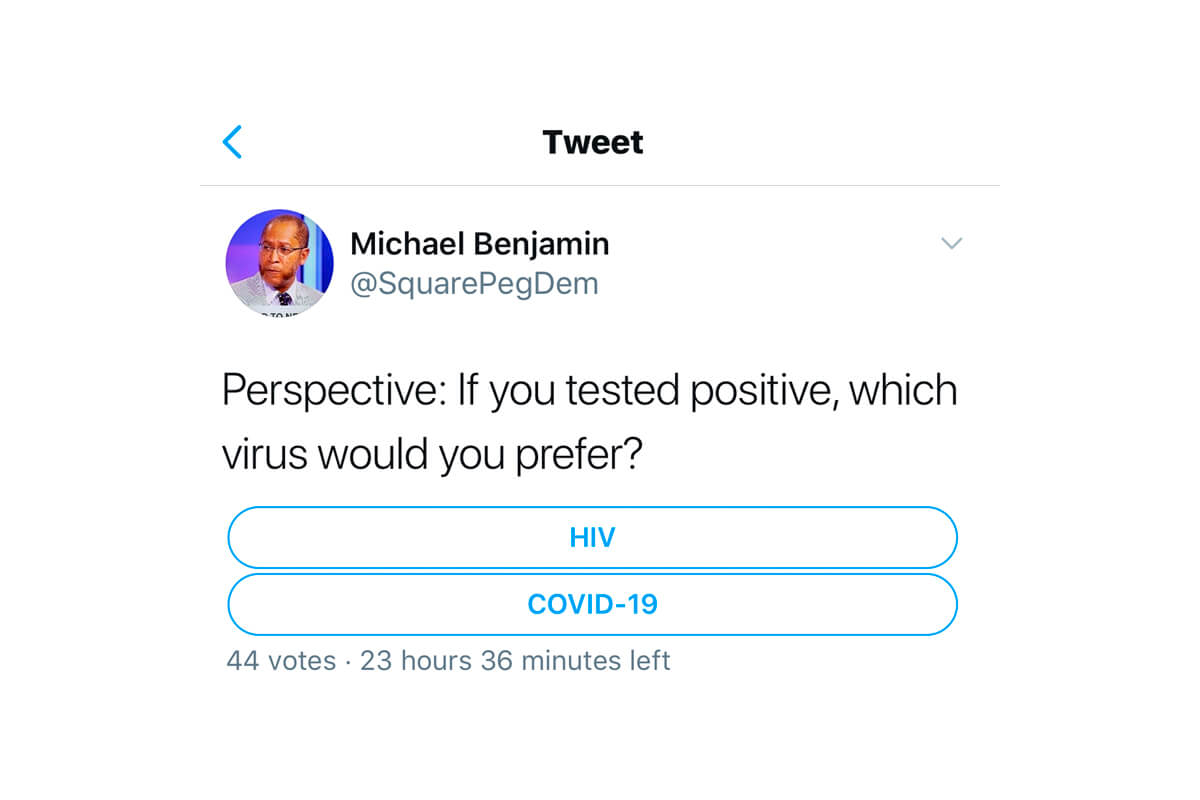Click the @SquarePegDem handle
The width and height of the screenshot is (1200, 800).
click(x=474, y=284)
